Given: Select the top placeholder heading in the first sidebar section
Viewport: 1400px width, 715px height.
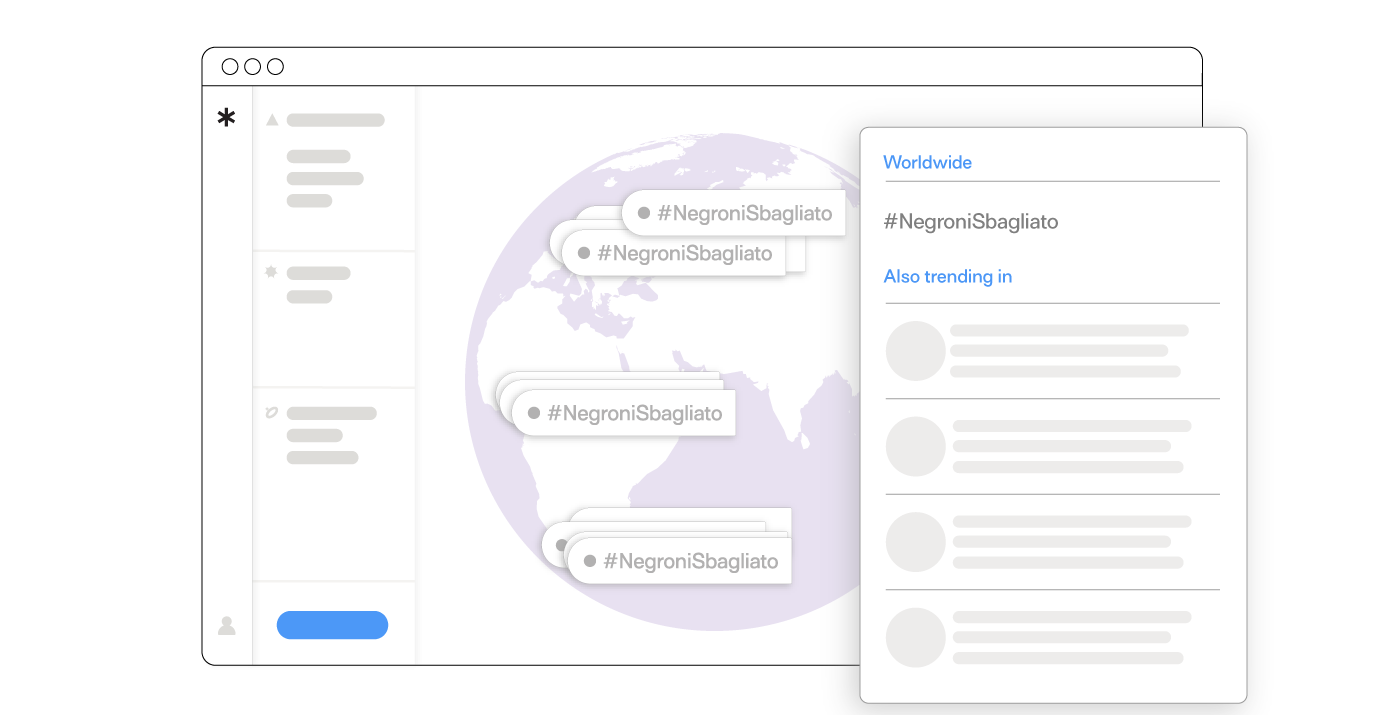Looking at the screenshot, I should click(335, 120).
